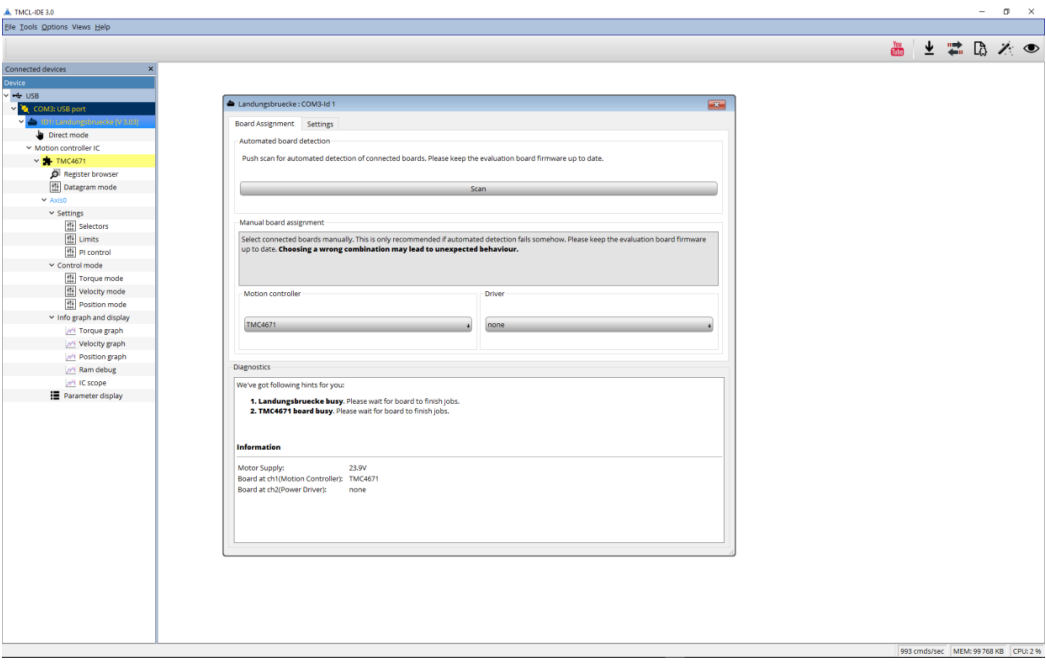Close the Landungsbruecke dialog window
This screenshot has height=665, width=1046.
[716, 104]
